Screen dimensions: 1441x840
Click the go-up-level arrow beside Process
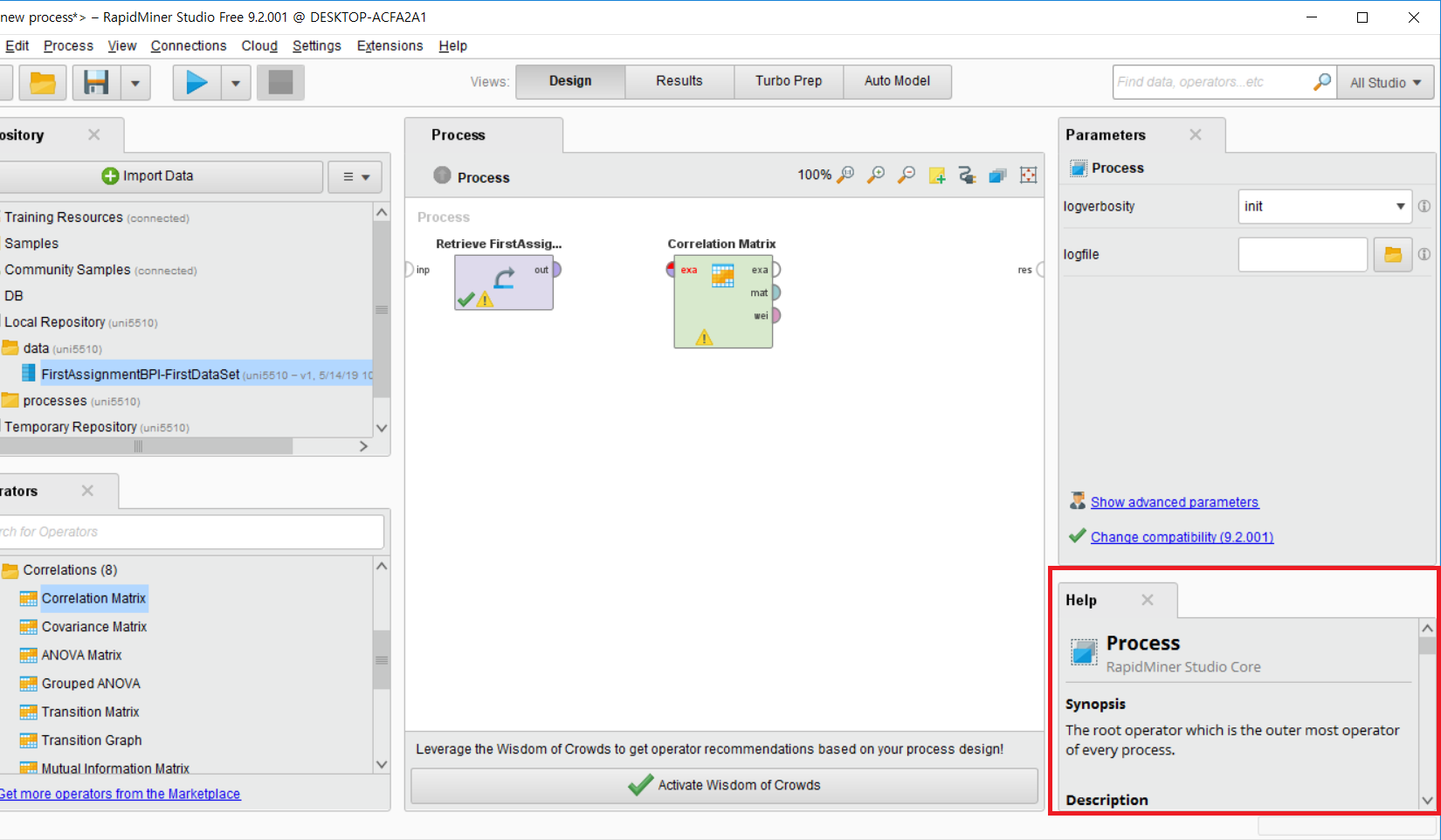pyautogui.click(x=443, y=176)
